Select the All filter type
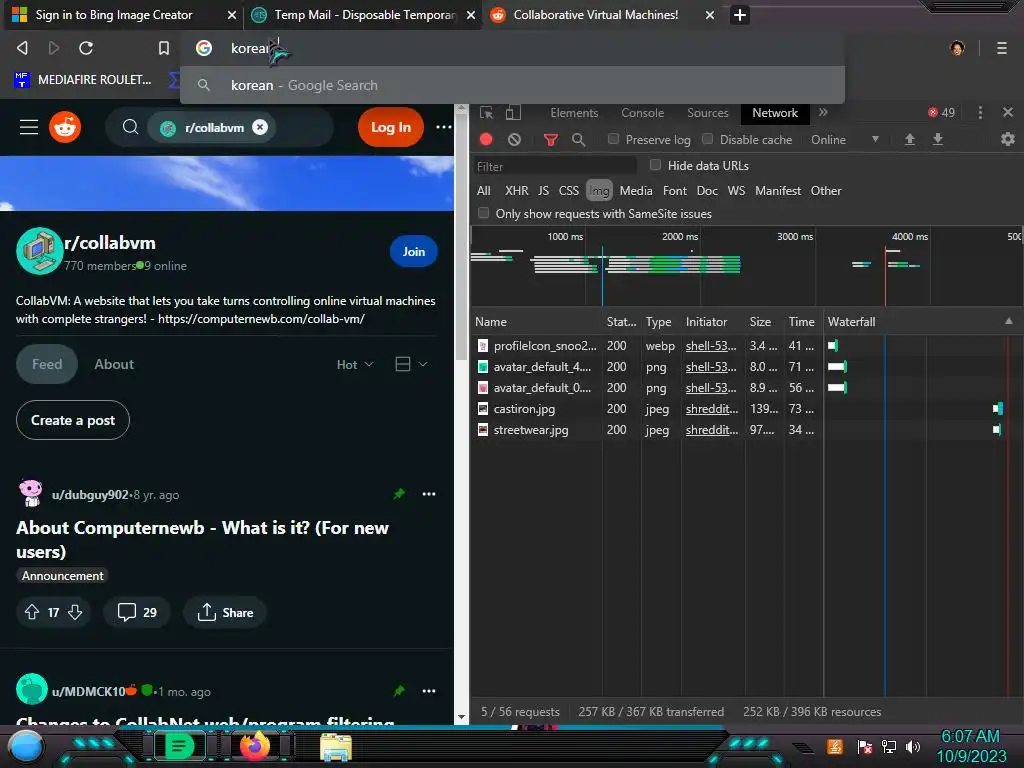This screenshot has width=1024, height=768. tap(483, 191)
